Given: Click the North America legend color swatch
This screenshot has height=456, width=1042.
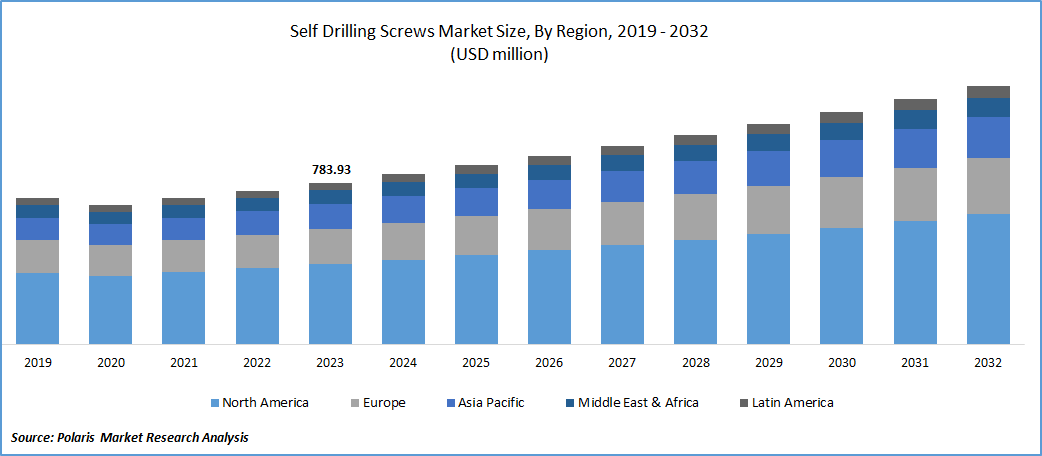Looking at the screenshot, I should tap(214, 403).
